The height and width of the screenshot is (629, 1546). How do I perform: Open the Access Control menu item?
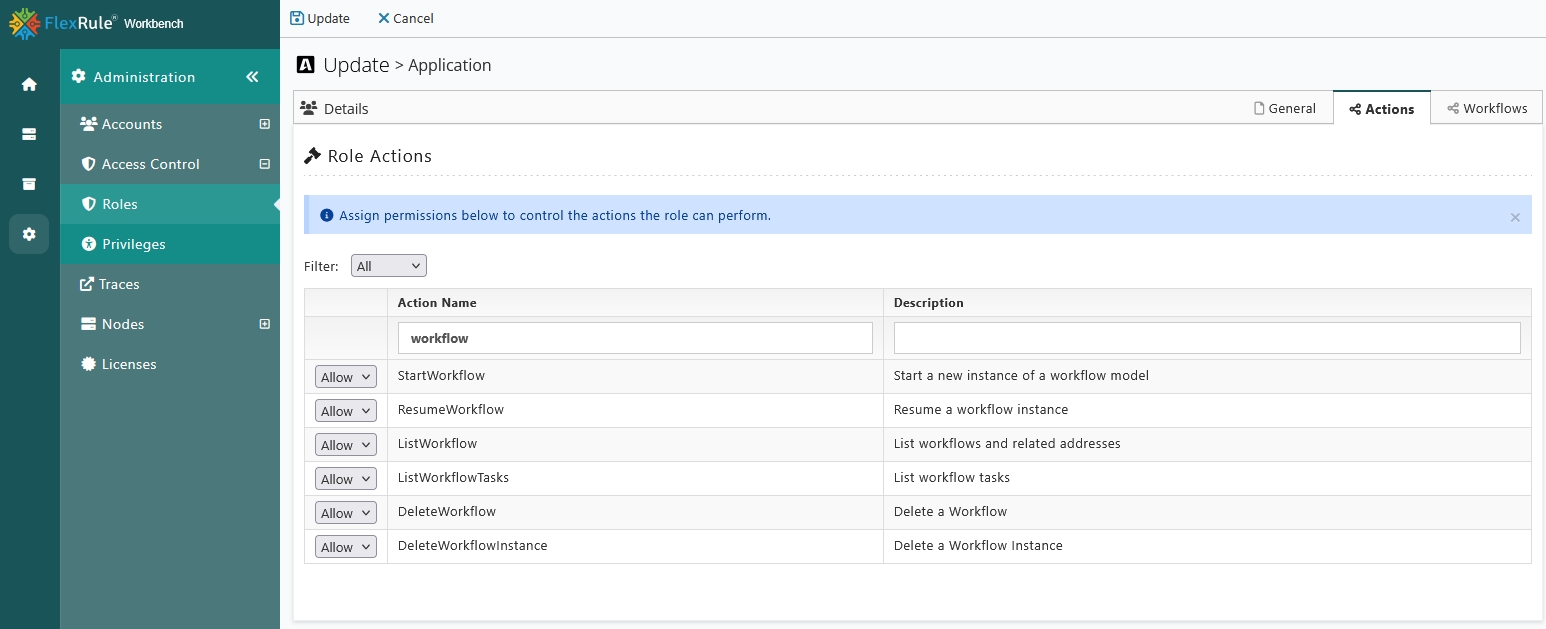click(x=170, y=164)
